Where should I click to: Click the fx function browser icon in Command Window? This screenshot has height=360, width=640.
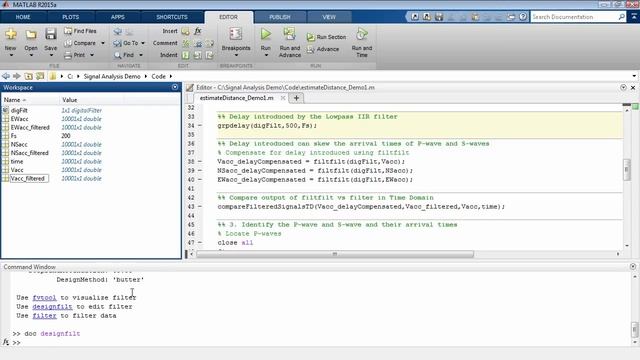(6, 342)
